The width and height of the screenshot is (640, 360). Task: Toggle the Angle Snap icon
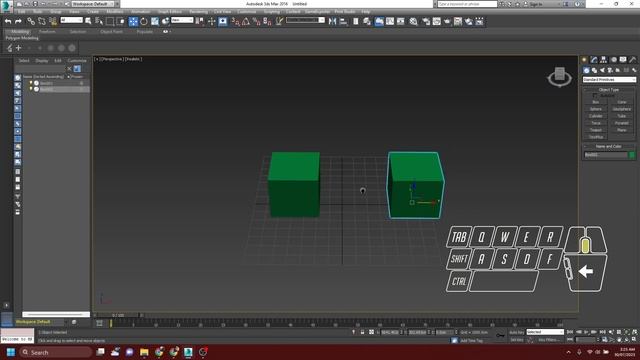pos(246,21)
